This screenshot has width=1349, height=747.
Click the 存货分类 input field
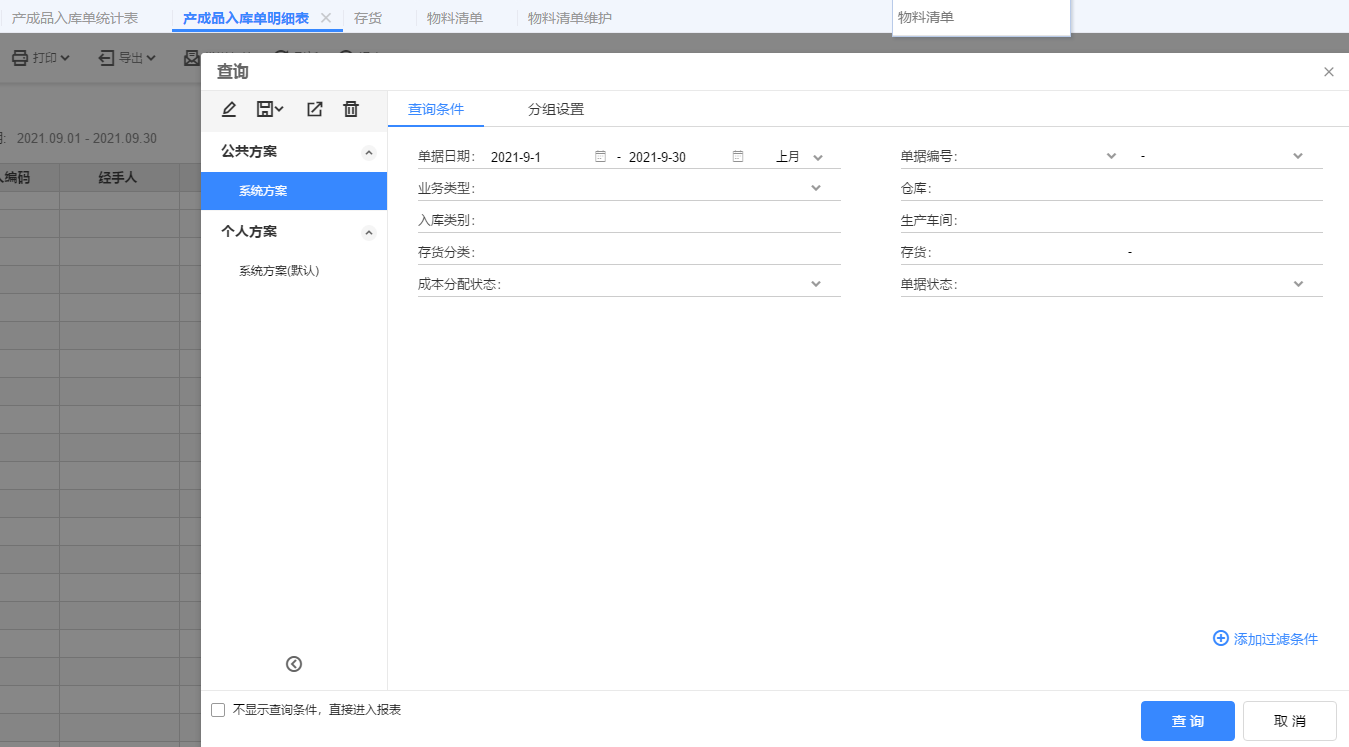point(658,252)
